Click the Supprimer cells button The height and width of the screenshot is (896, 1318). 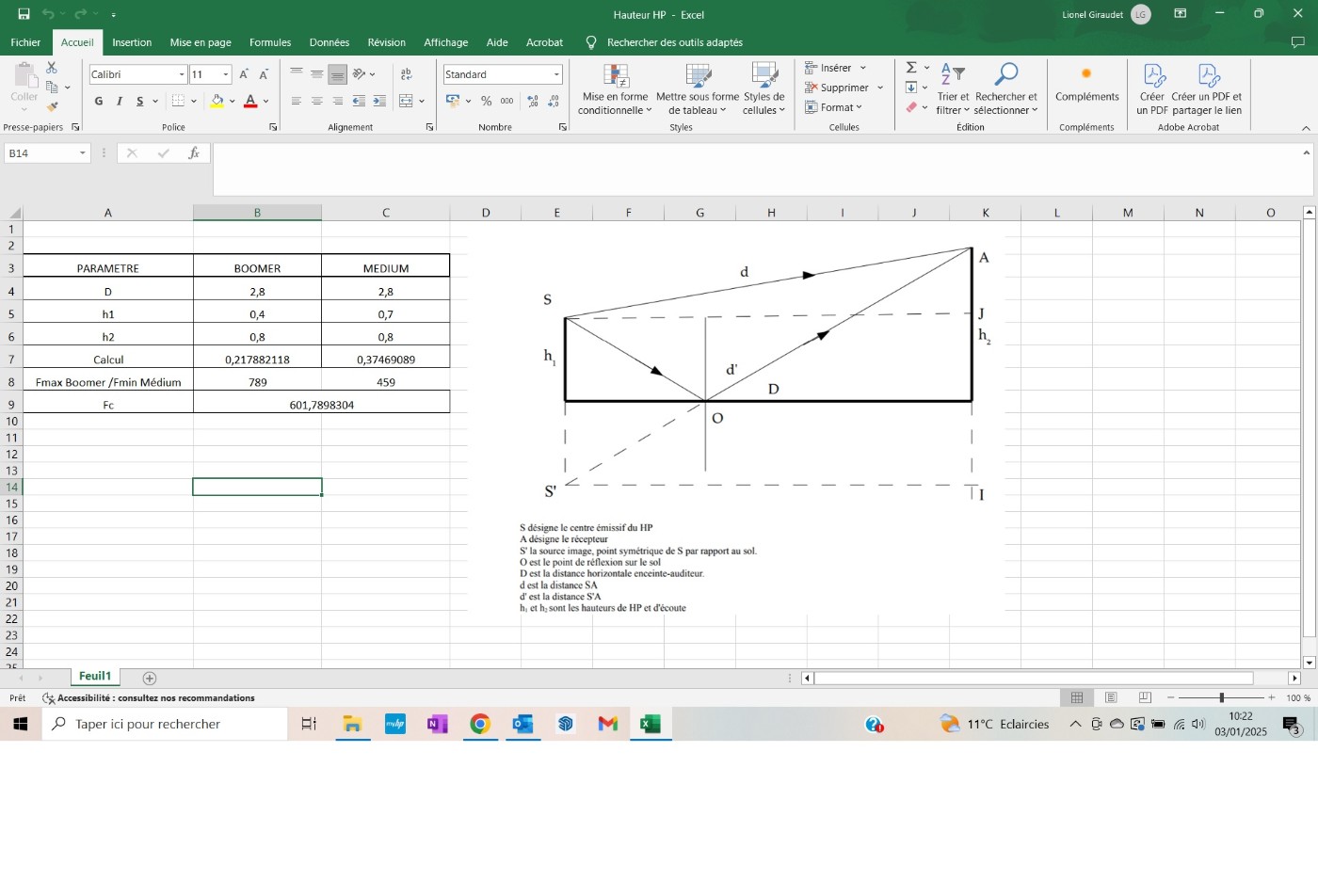[837, 88]
